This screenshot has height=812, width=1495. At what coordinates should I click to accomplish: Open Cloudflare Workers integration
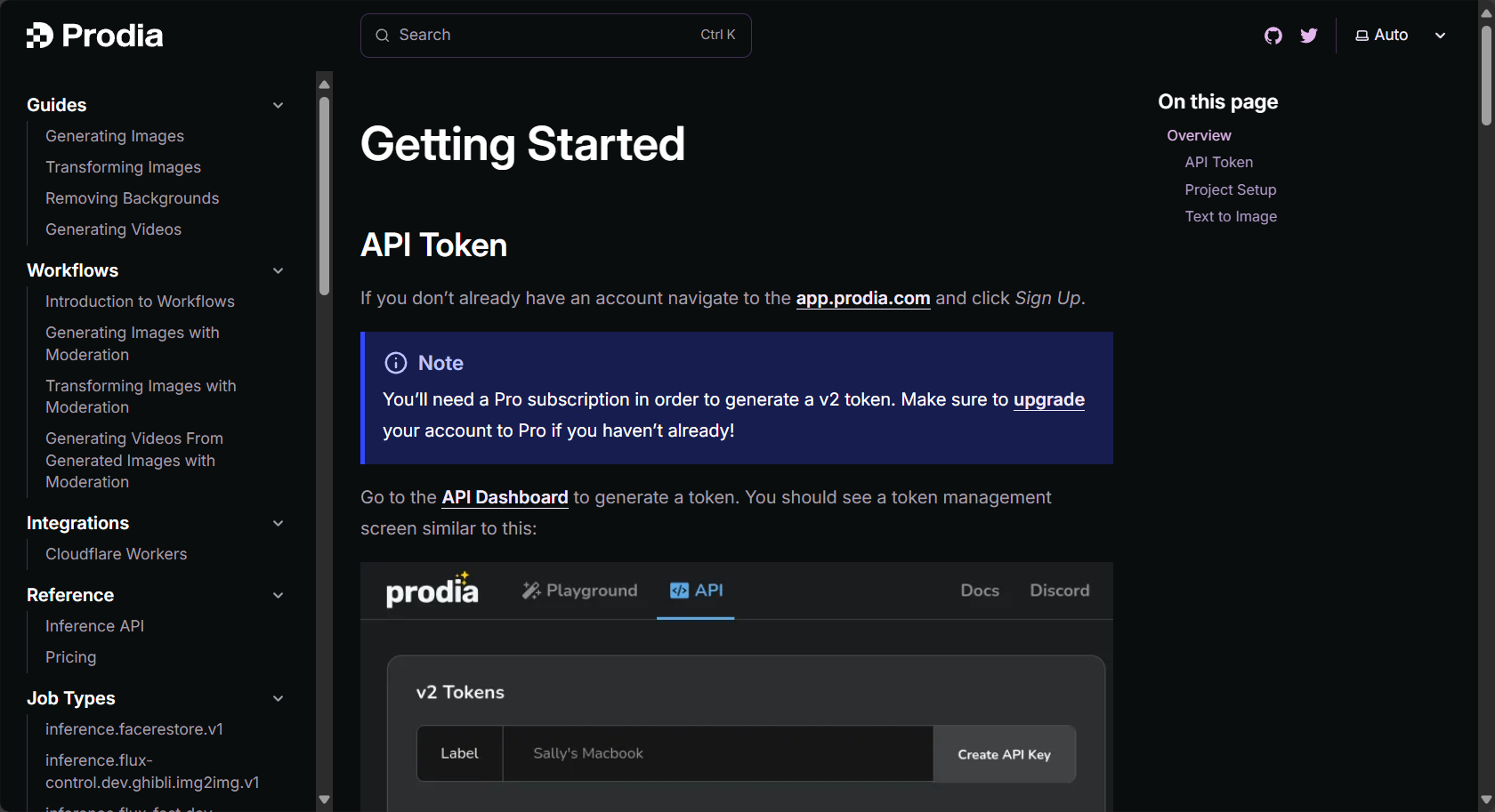coord(116,554)
